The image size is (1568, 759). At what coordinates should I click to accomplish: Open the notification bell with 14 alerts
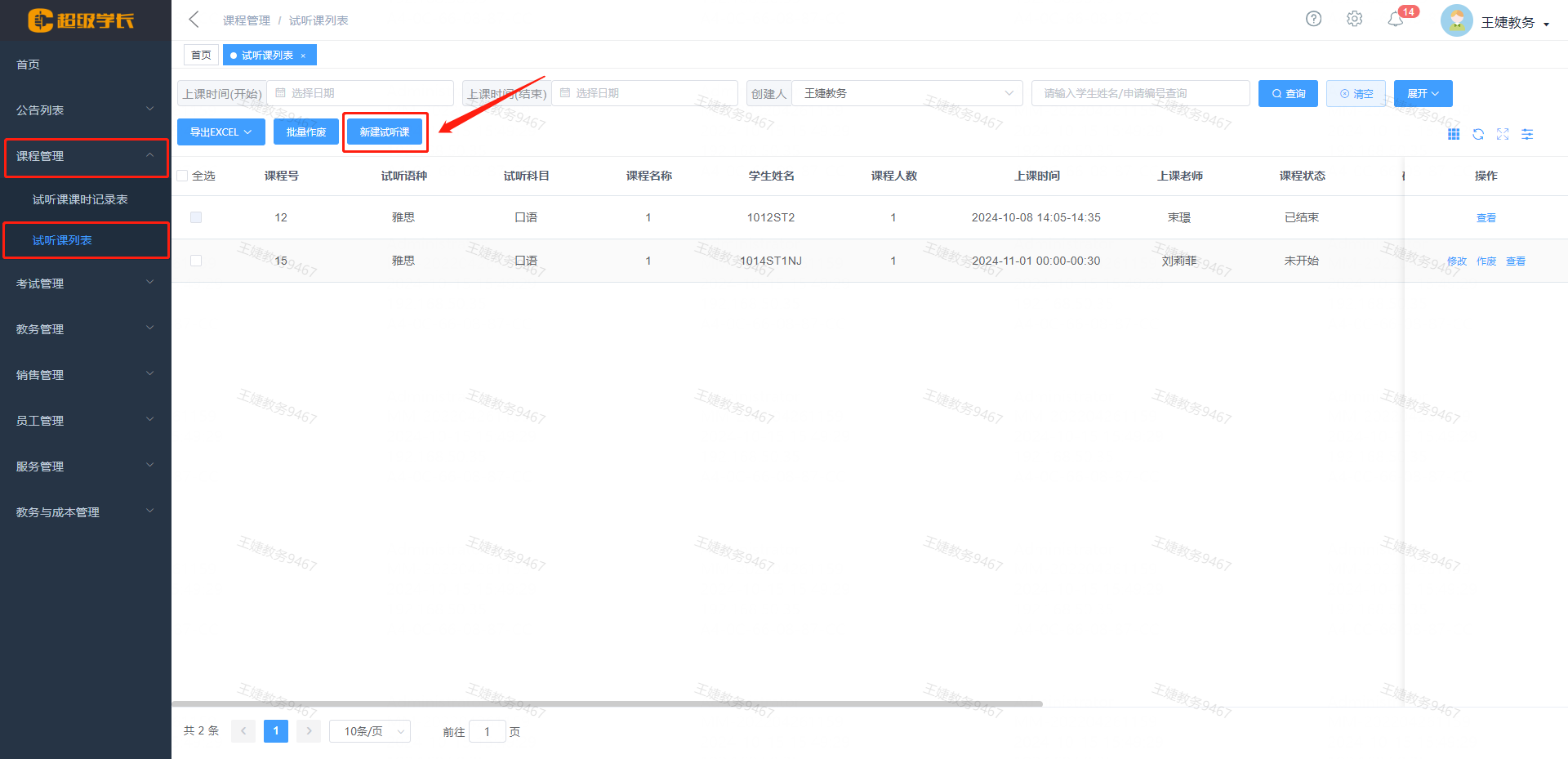(1396, 20)
